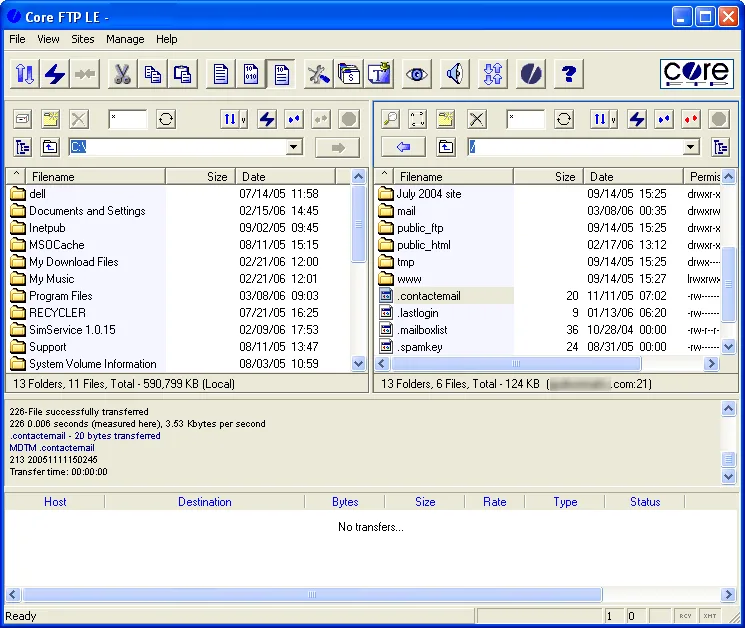
Task: Click the Quick Connect lightning bolt toolbar icon
Action: coord(55,74)
